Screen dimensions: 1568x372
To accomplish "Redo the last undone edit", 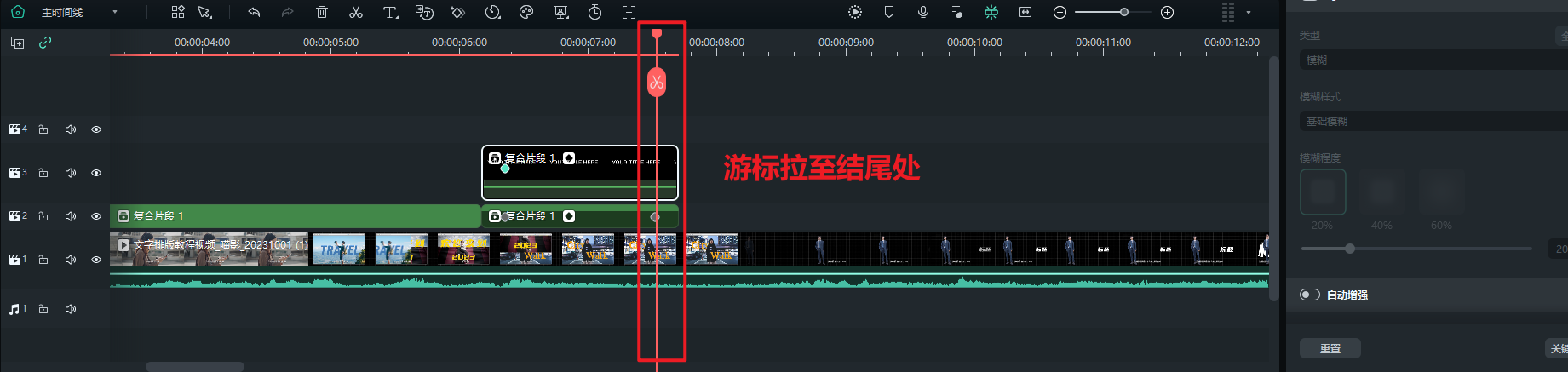I will pos(287,12).
